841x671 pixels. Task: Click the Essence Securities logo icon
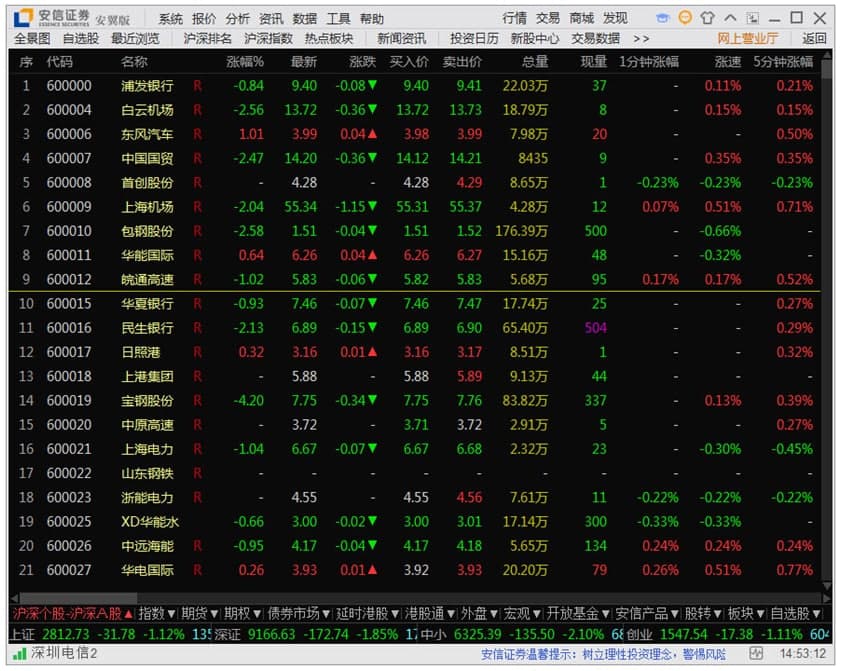pyautogui.click(x=23, y=18)
